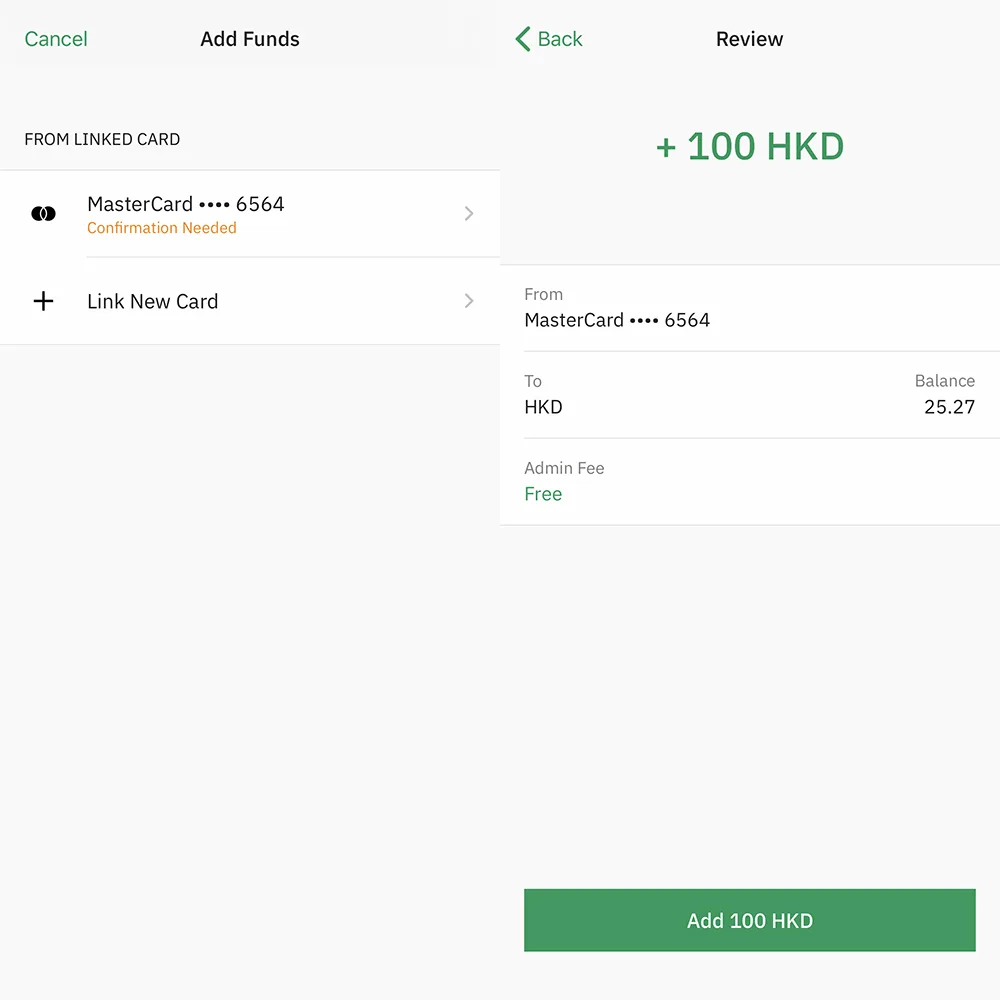Select the MasterCard •••• 6564 linked card

point(250,214)
